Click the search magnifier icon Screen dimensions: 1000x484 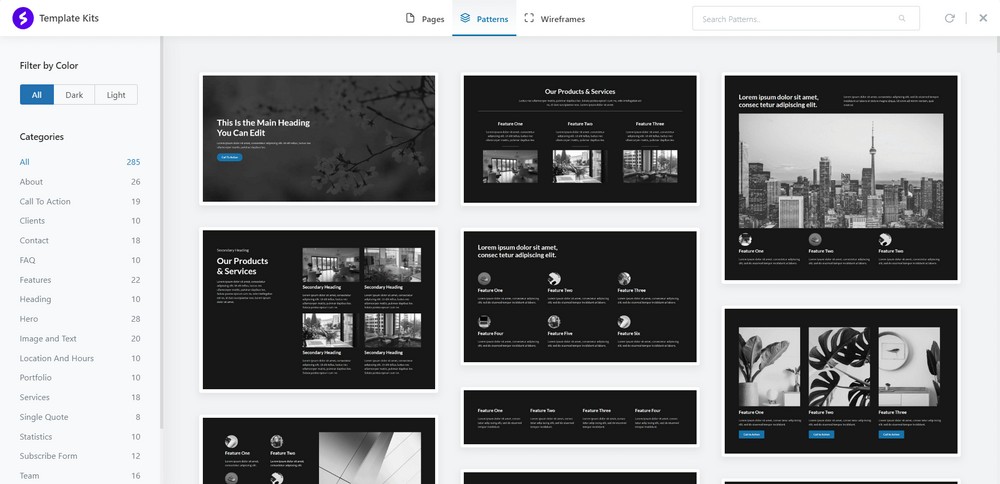point(902,18)
